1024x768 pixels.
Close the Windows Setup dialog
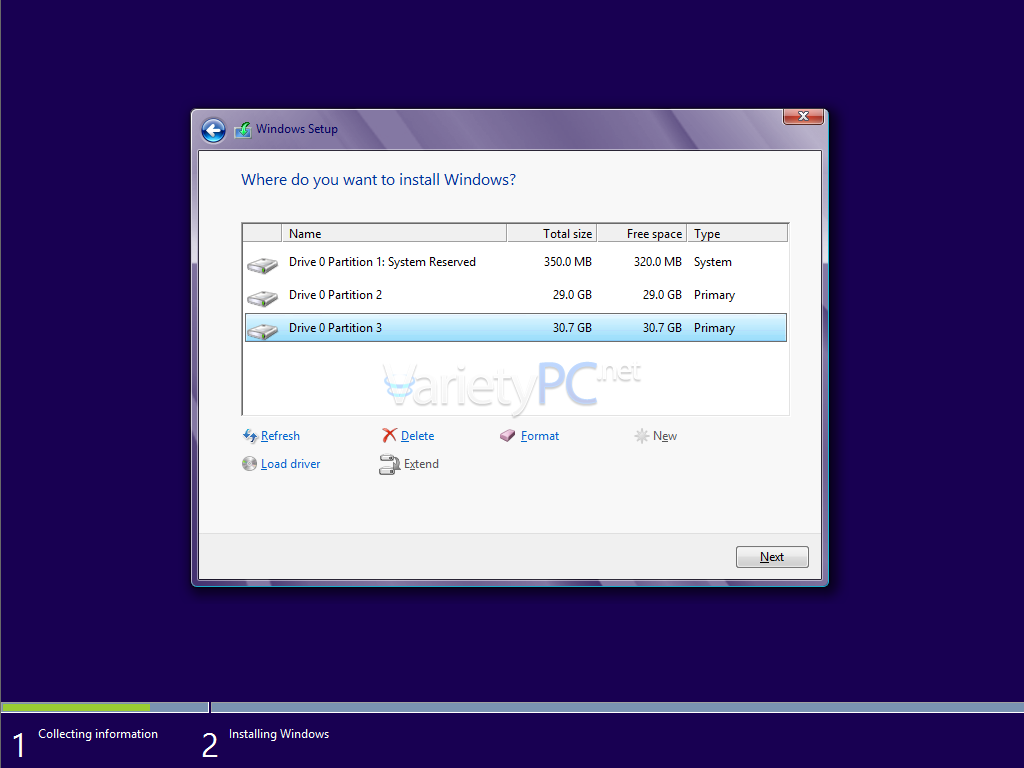coord(803,116)
